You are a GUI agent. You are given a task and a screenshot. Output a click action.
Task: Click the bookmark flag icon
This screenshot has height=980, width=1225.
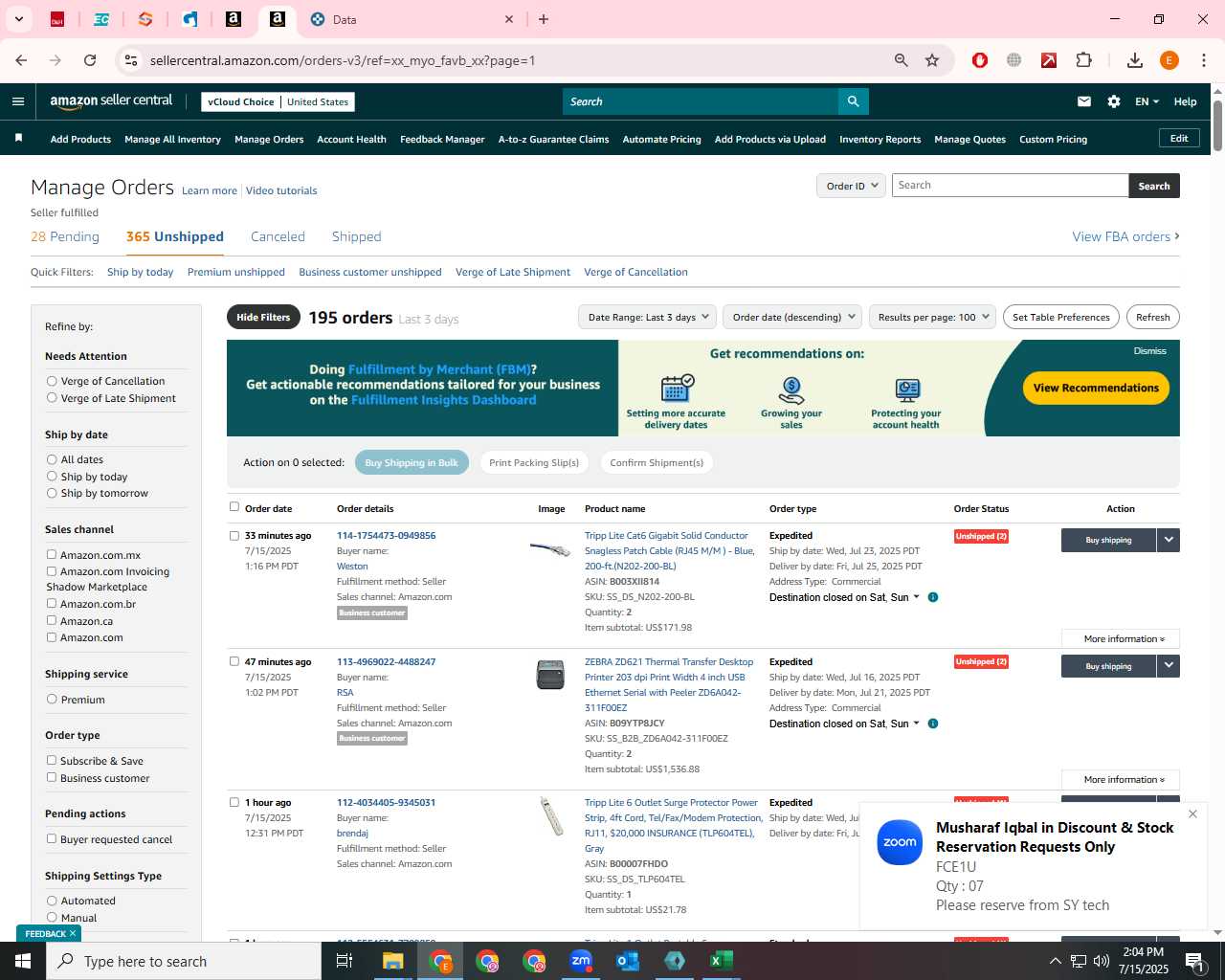pos(18,139)
